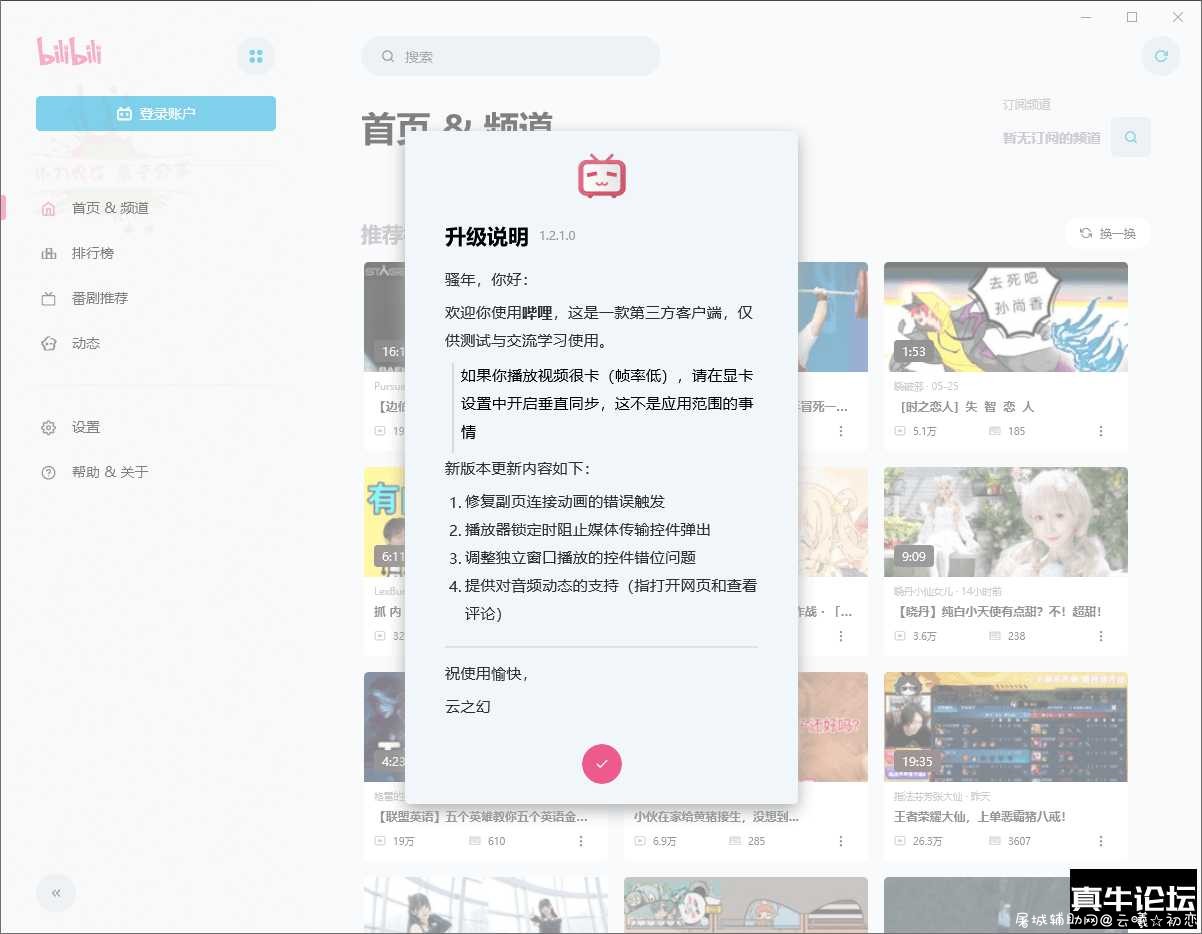This screenshot has width=1202, height=934.
Task: Open 动态 in the sidebar
Action: click(85, 343)
